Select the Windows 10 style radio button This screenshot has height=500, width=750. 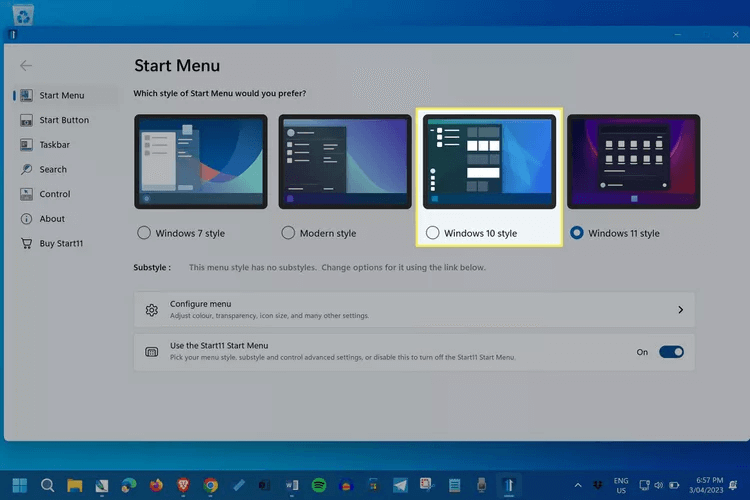click(432, 233)
